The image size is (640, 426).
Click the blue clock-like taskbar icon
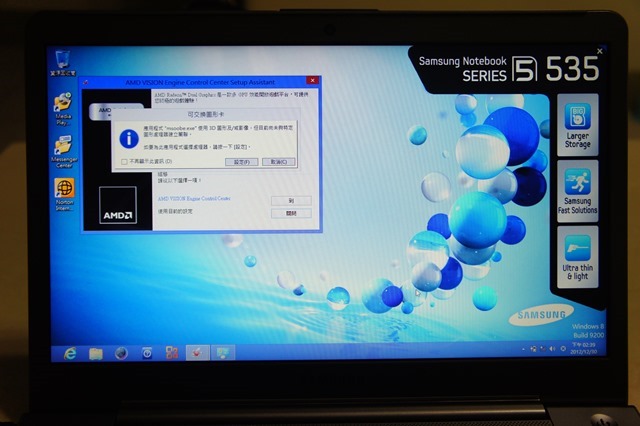click(147, 353)
